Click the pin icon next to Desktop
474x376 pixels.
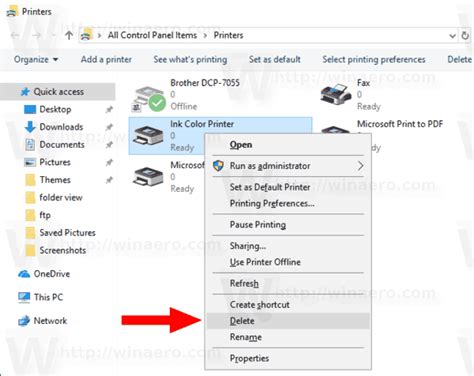point(109,109)
